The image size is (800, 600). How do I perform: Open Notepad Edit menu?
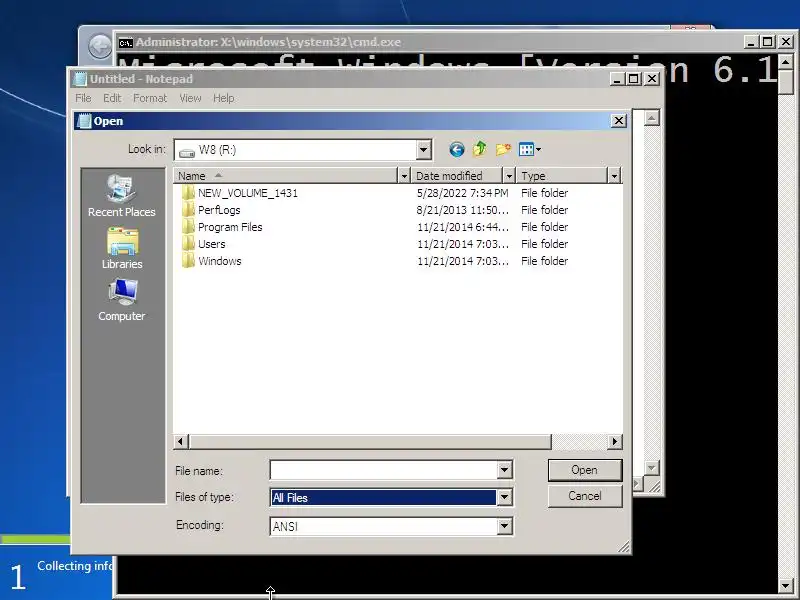112,98
